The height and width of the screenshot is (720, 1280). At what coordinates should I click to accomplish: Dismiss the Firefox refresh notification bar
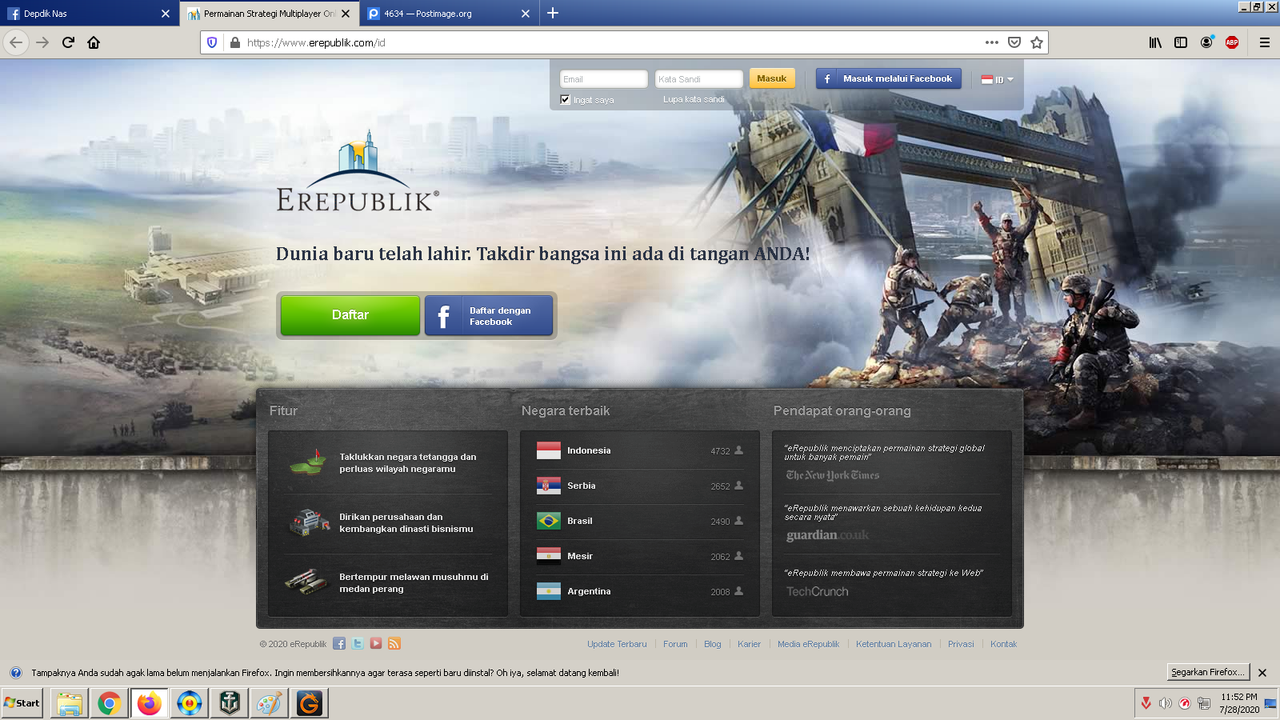click(x=1262, y=673)
